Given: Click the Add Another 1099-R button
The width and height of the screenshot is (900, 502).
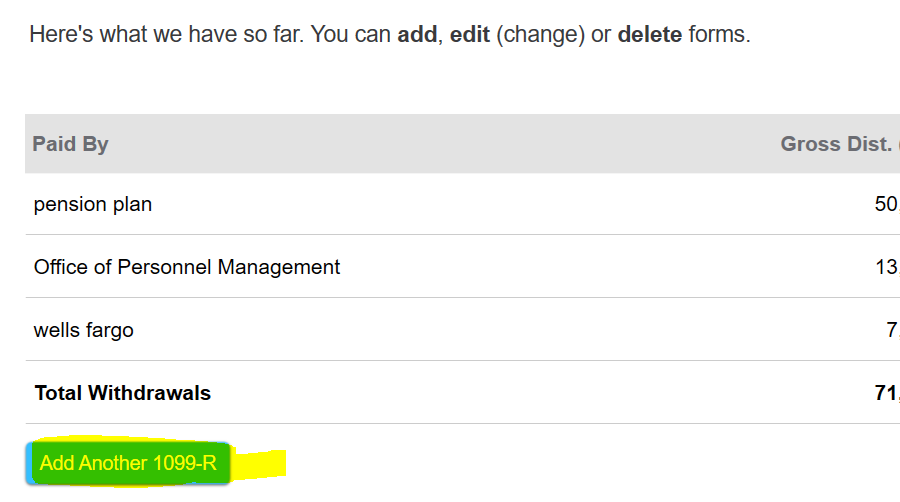Looking at the screenshot, I should 128,462.
